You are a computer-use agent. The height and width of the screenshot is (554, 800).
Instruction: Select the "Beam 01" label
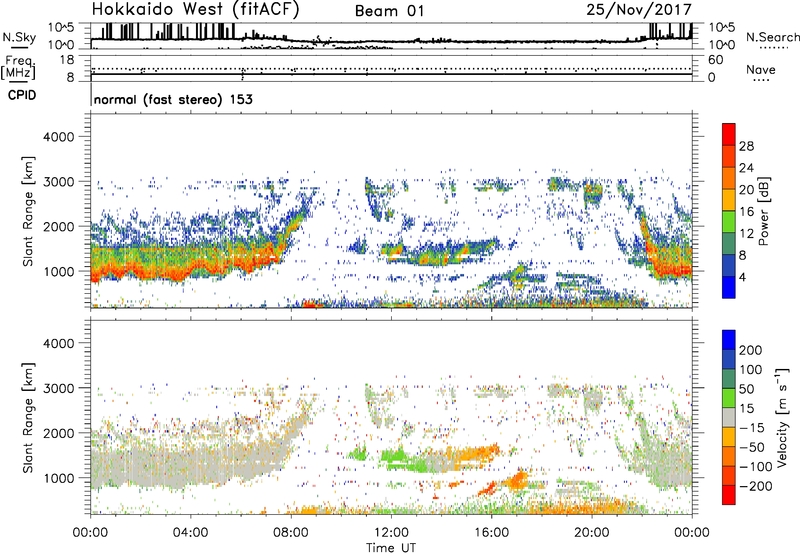pyautogui.click(x=389, y=11)
